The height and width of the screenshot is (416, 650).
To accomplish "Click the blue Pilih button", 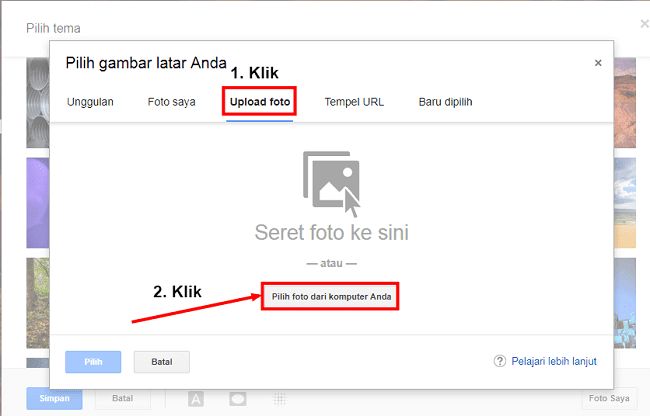I will [x=93, y=362].
